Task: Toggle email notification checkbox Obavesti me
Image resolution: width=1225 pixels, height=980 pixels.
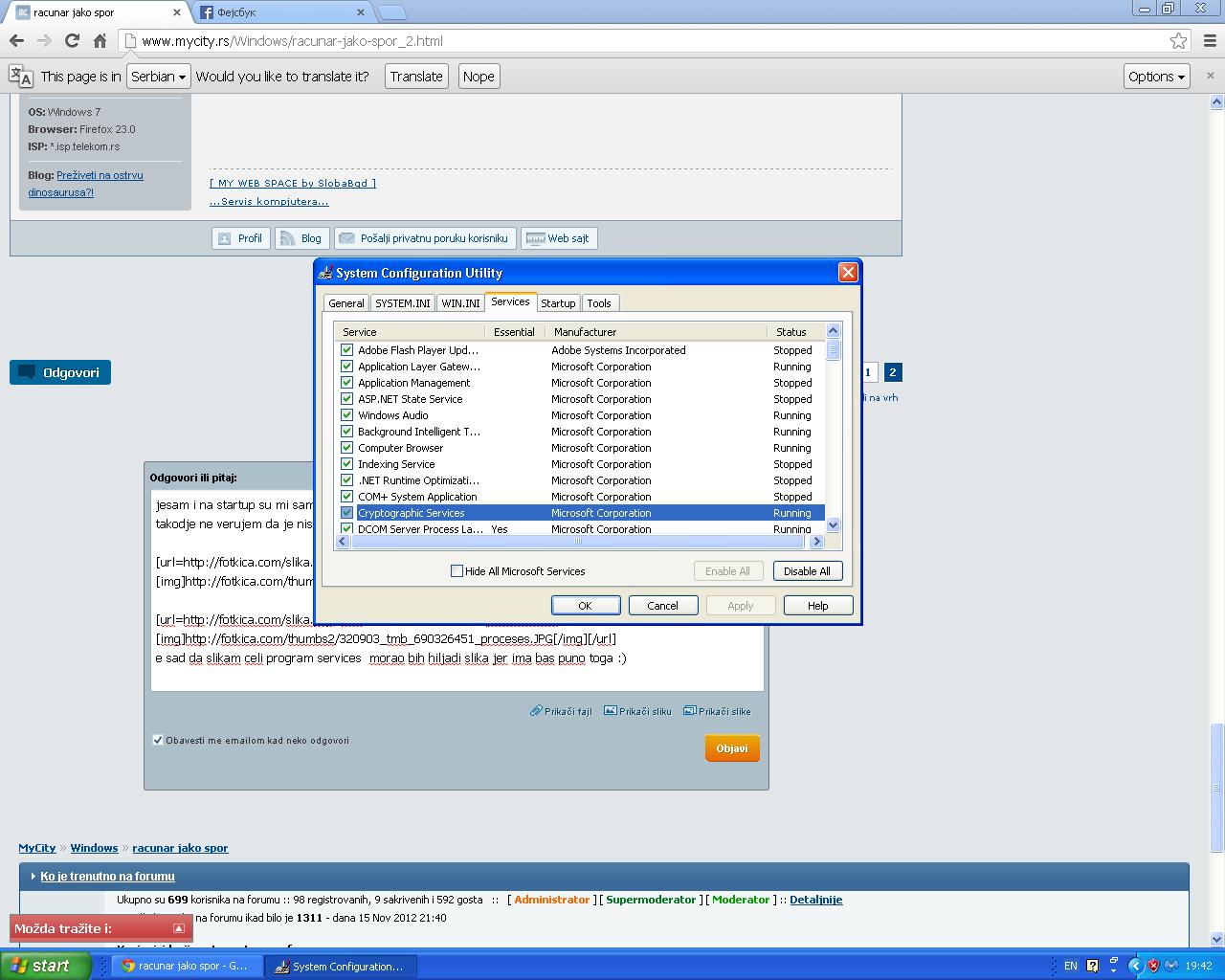Action: coord(158,740)
